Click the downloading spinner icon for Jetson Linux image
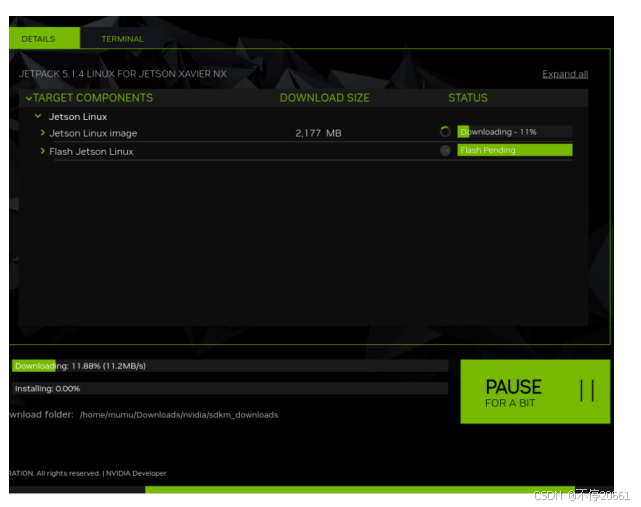641x507 pixels. (445, 132)
